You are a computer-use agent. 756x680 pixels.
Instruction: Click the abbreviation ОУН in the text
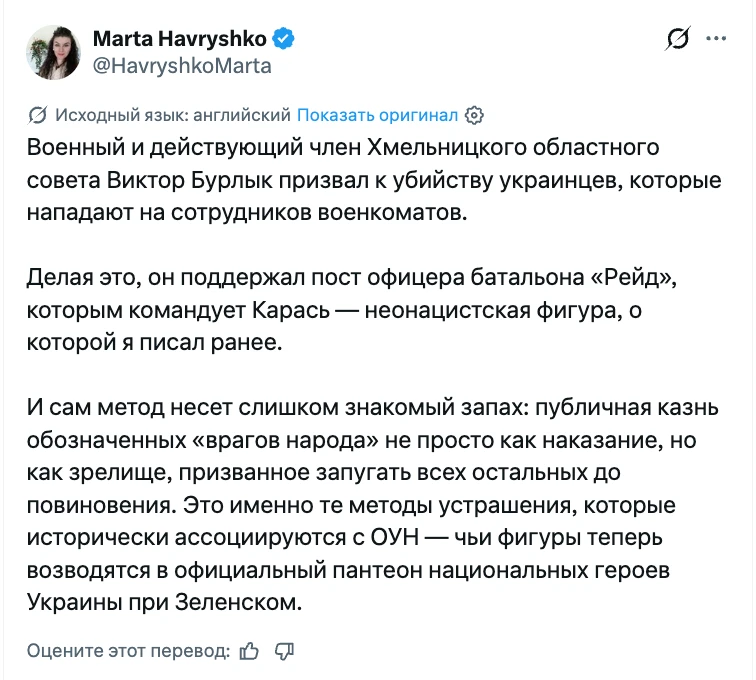395,538
